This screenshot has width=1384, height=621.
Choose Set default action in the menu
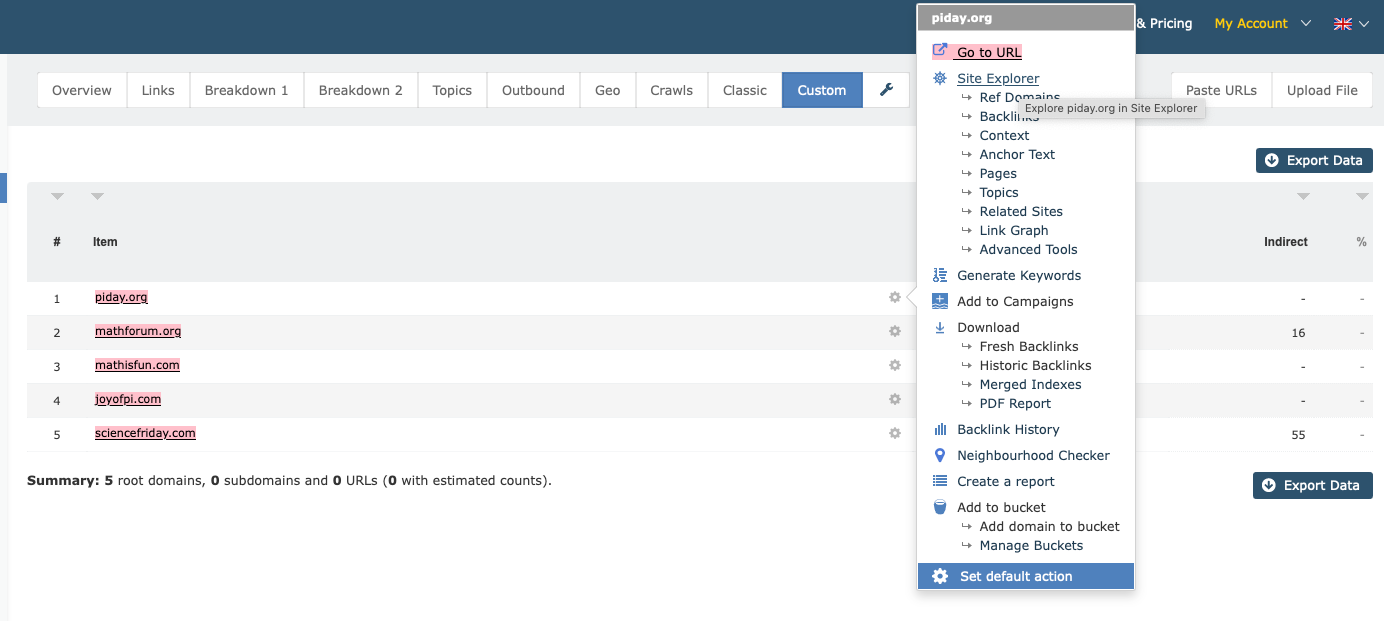1014,576
